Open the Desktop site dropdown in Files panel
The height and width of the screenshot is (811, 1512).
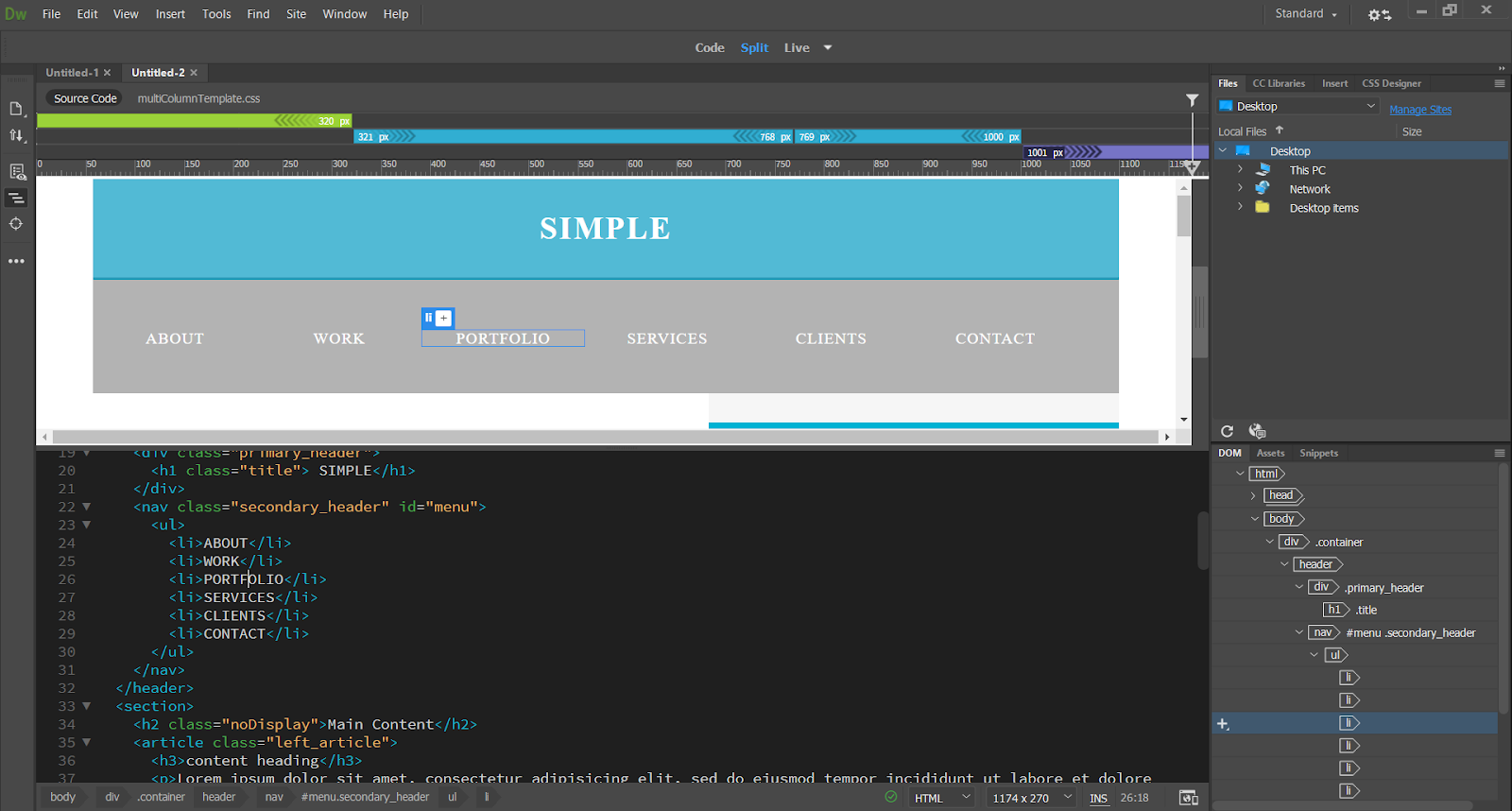pyautogui.click(x=1297, y=106)
